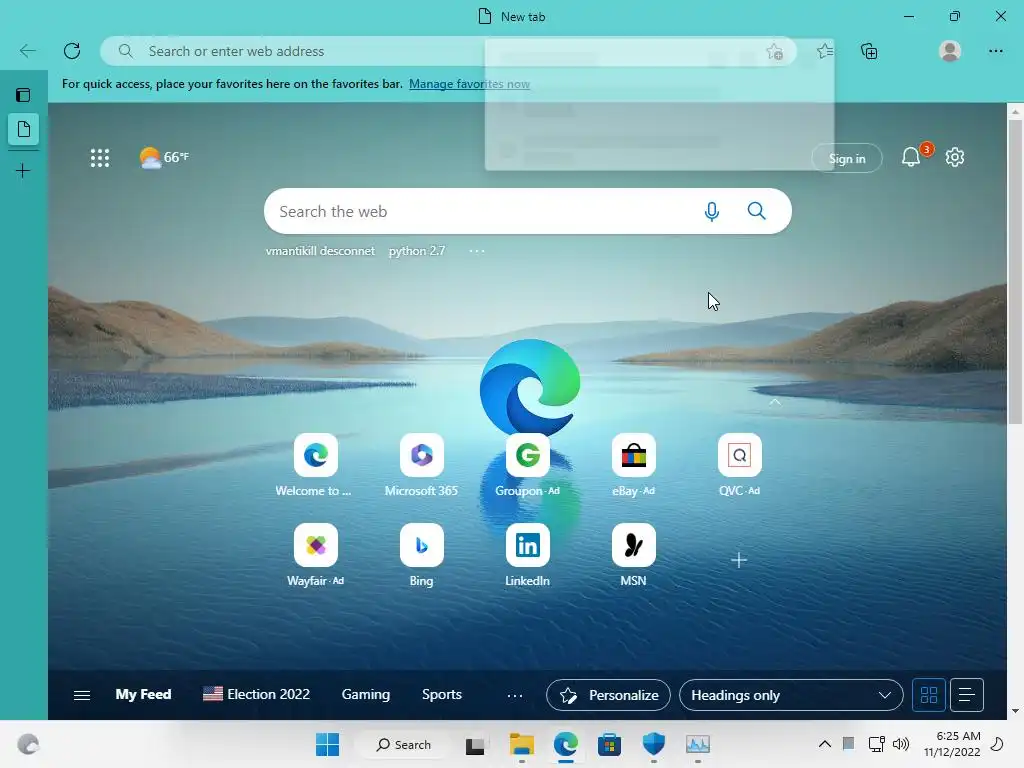Open the tab actions menu icon
Viewport: 1024px width, 768px height.
(23, 95)
